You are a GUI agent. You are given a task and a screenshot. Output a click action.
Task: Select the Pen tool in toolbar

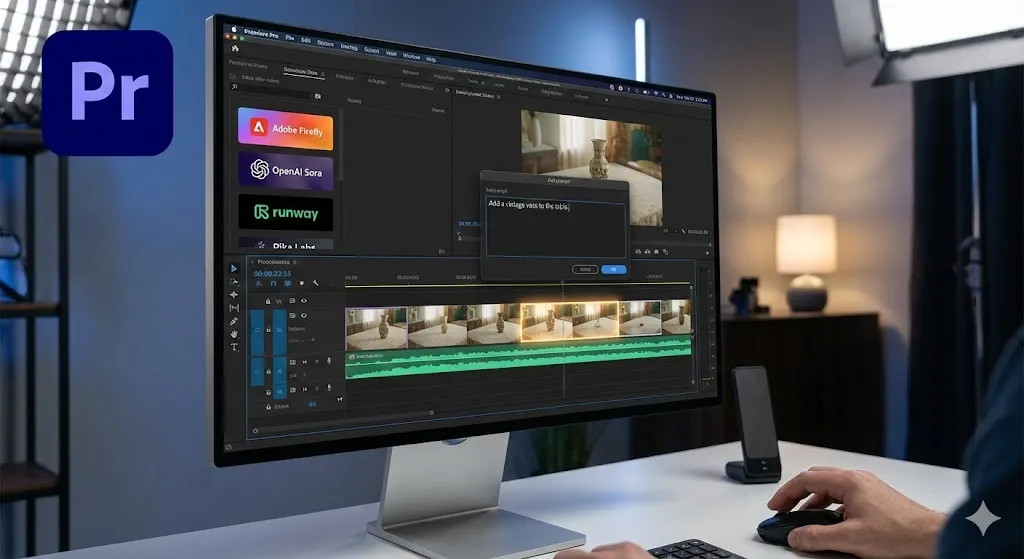(x=234, y=321)
